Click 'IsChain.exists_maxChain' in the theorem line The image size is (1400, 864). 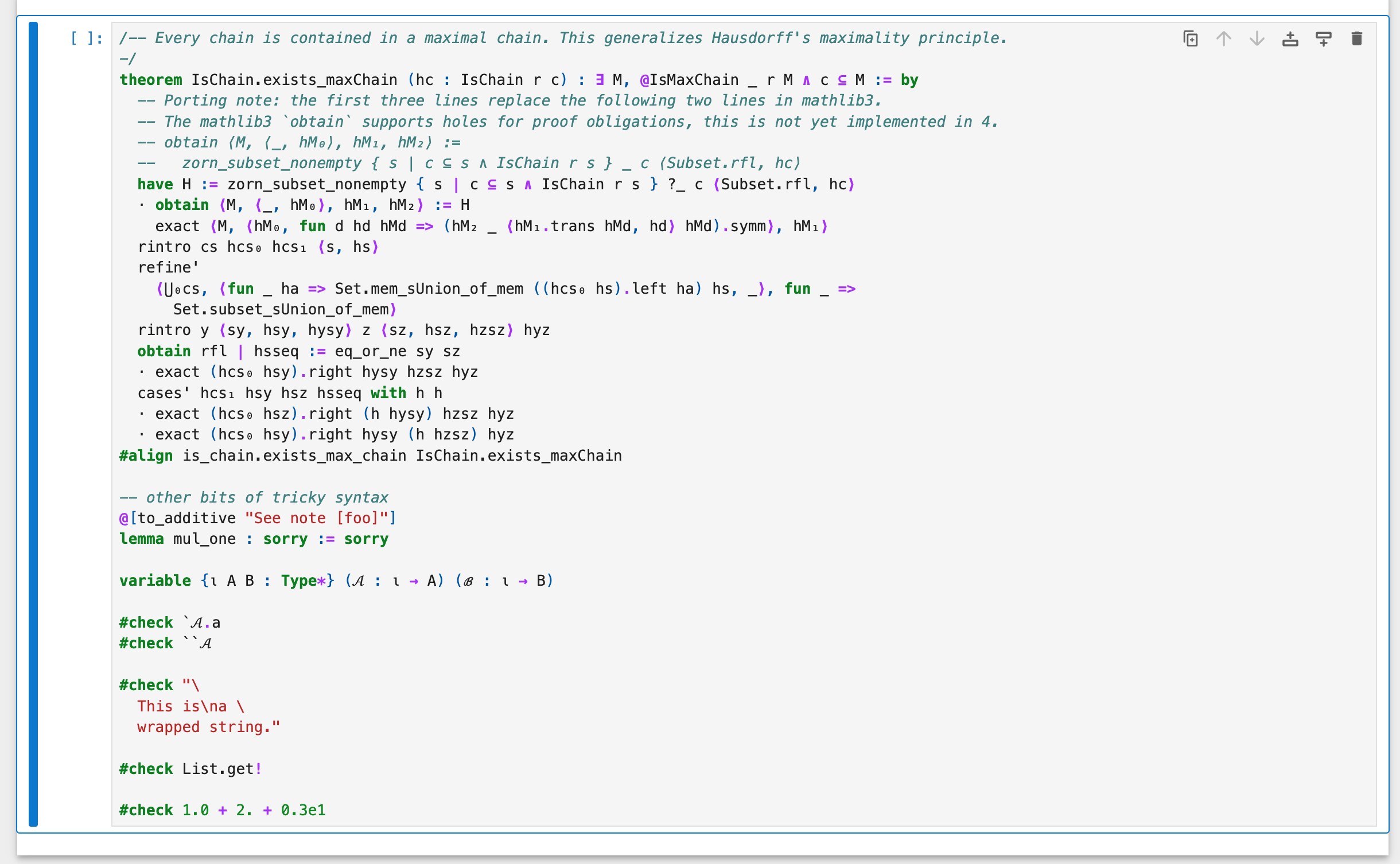294,80
